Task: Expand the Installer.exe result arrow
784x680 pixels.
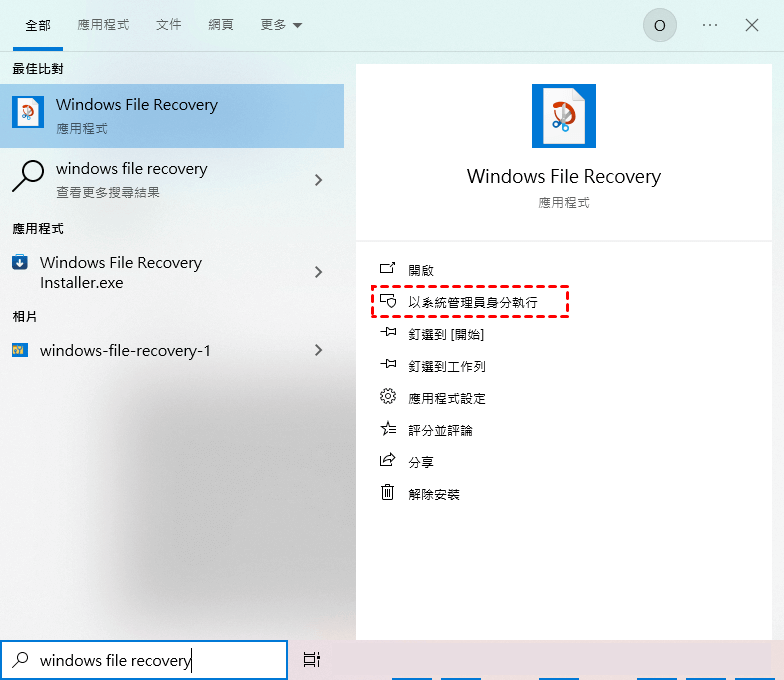Action: click(x=318, y=272)
